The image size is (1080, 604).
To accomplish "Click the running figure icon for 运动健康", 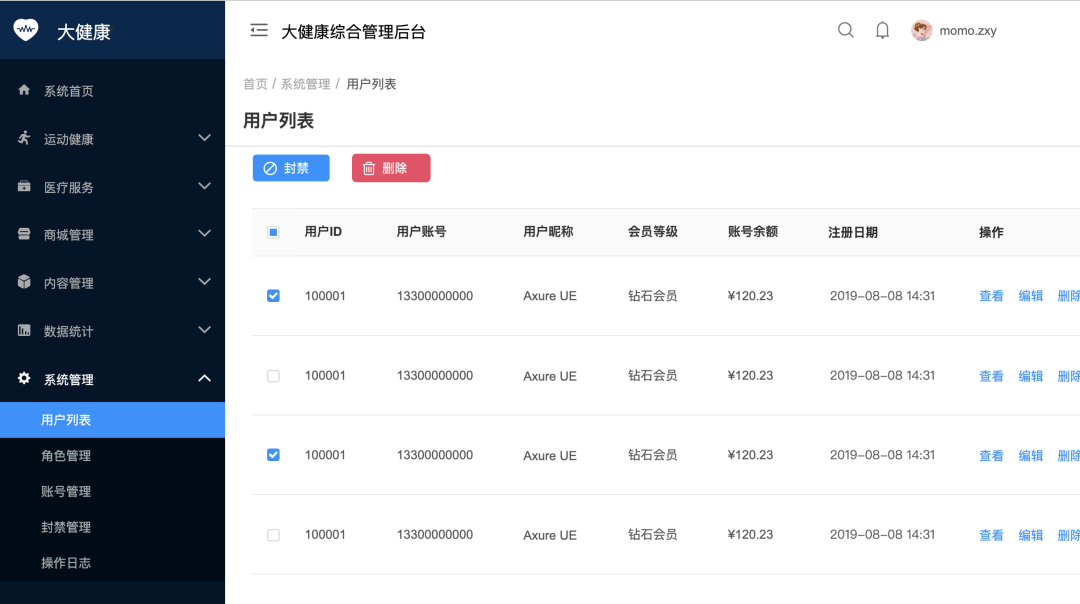I will (x=25, y=138).
